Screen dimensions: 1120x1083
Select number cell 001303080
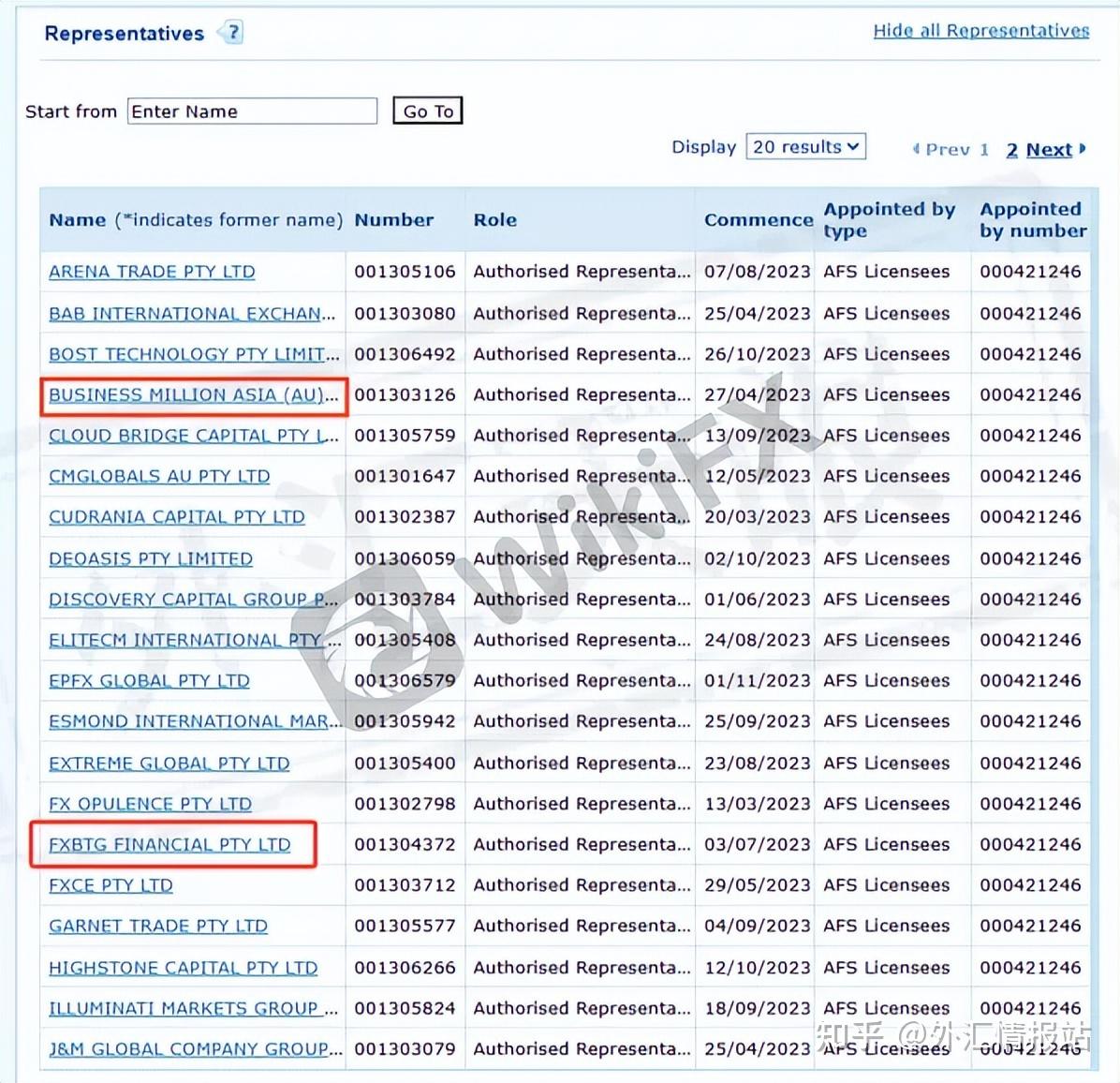click(x=405, y=314)
